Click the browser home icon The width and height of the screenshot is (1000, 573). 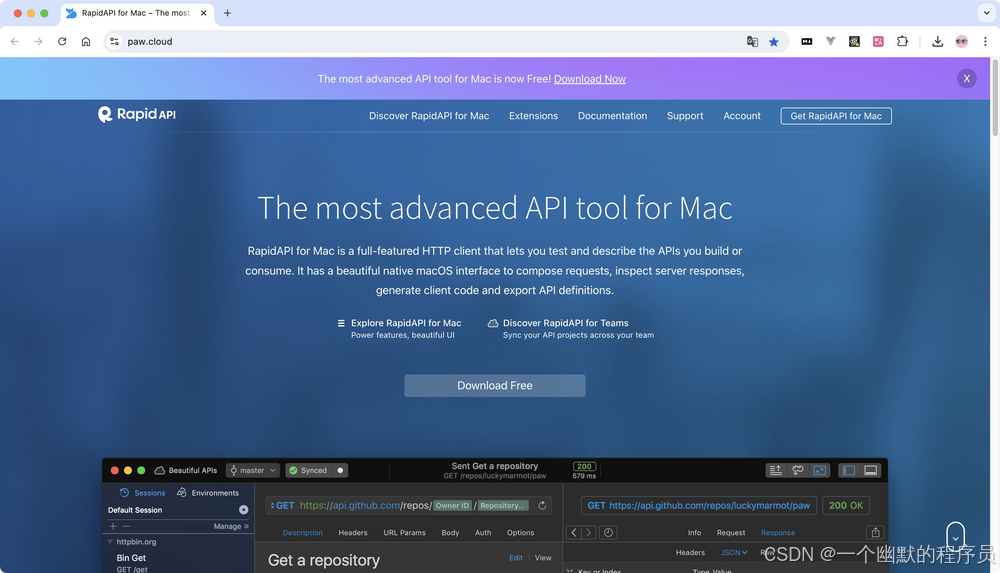tap(86, 41)
